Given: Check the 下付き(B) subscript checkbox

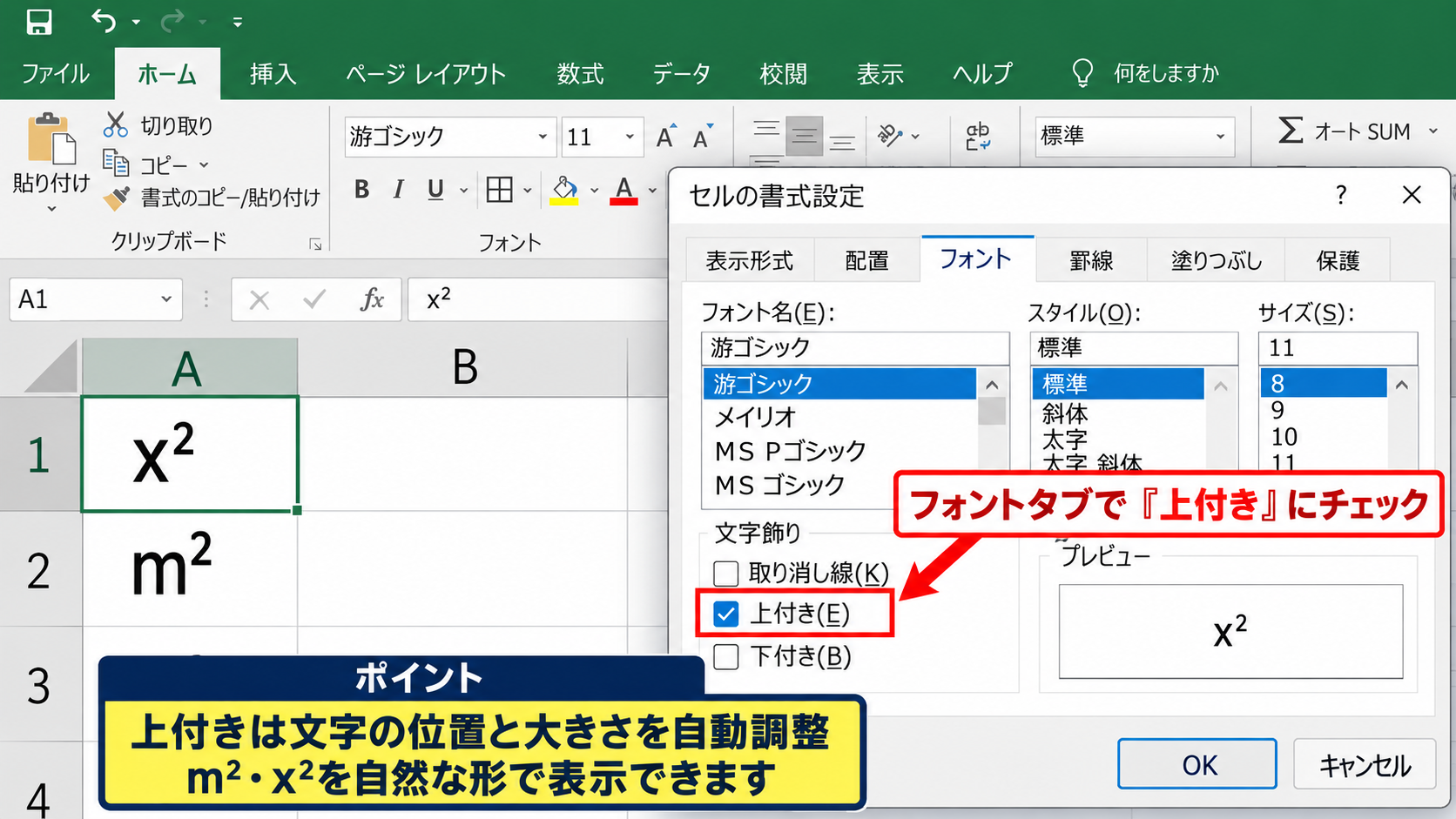Looking at the screenshot, I should pyautogui.click(x=726, y=656).
